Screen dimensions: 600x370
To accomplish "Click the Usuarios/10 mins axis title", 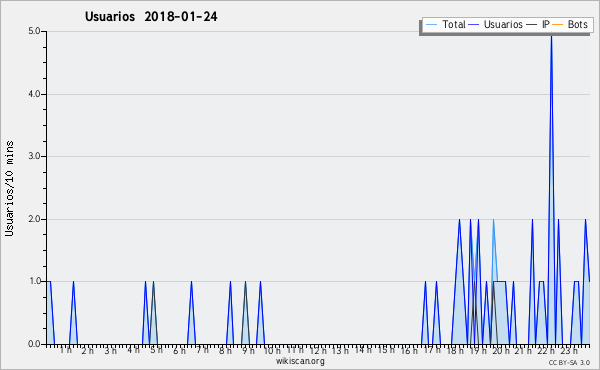I will pos(9,189).
